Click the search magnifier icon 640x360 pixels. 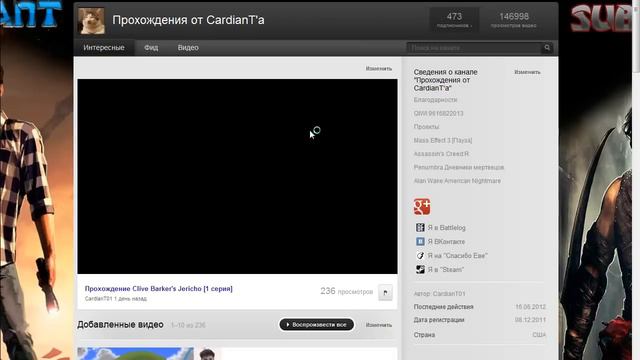(x=547, y=48)
